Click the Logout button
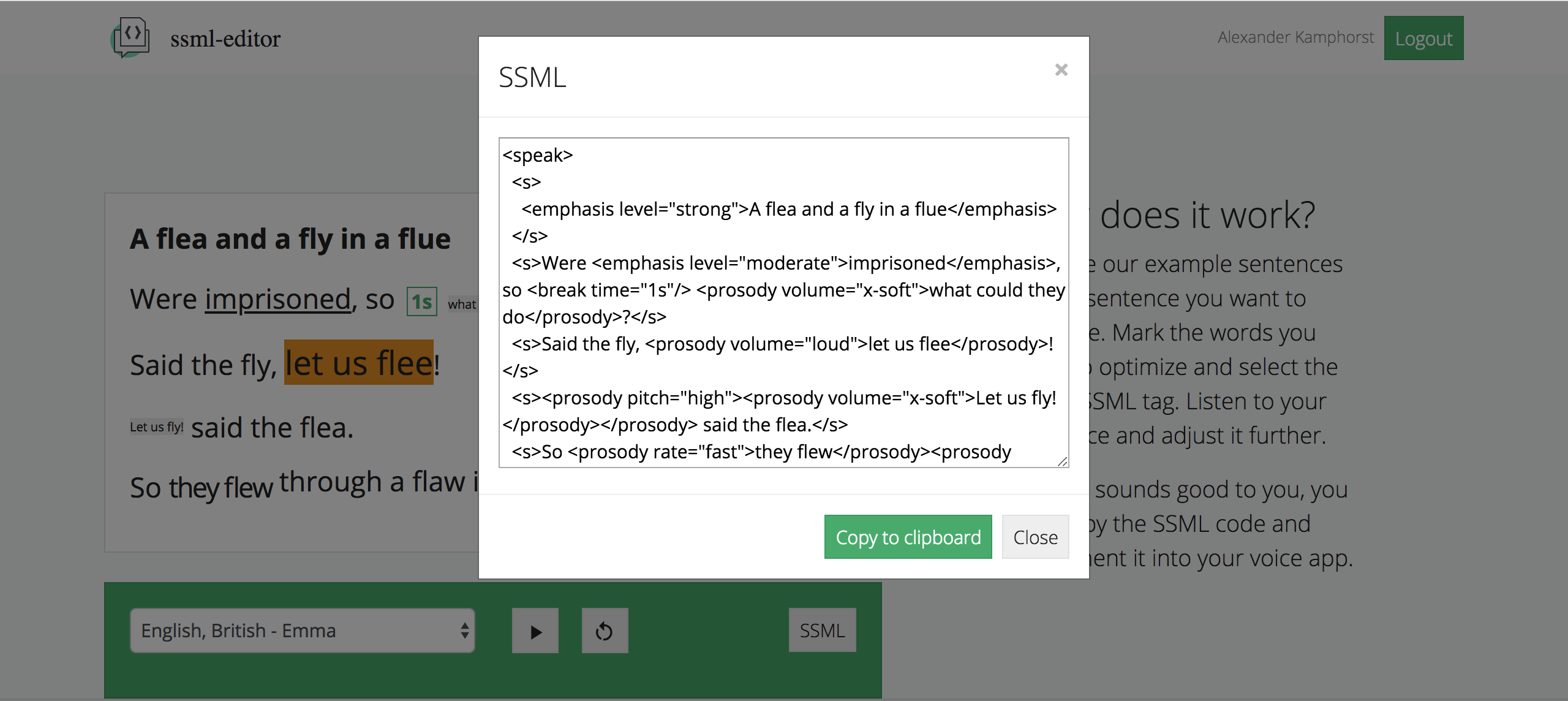The width and height of the screenshot is (1568, 701). point(1423,38)
